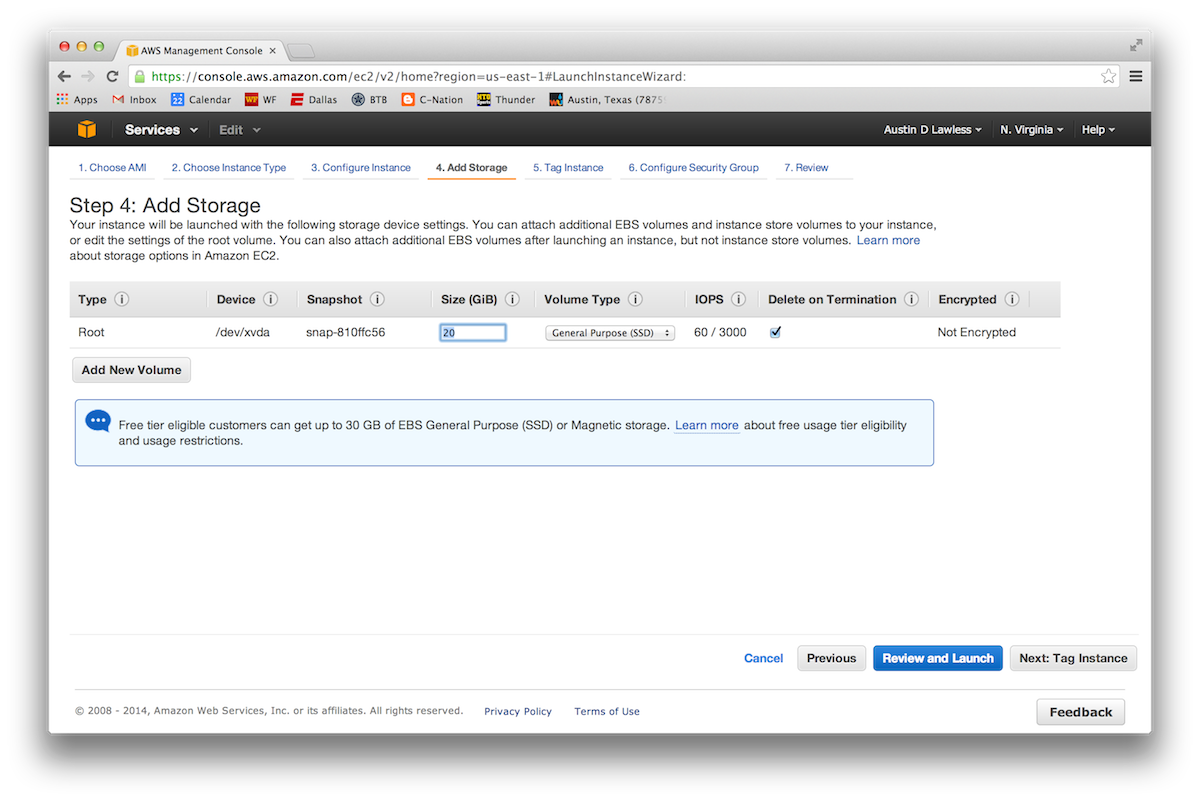Click Next: Tag Instance button
The image size is (1200, 801).
[1073, 658]
